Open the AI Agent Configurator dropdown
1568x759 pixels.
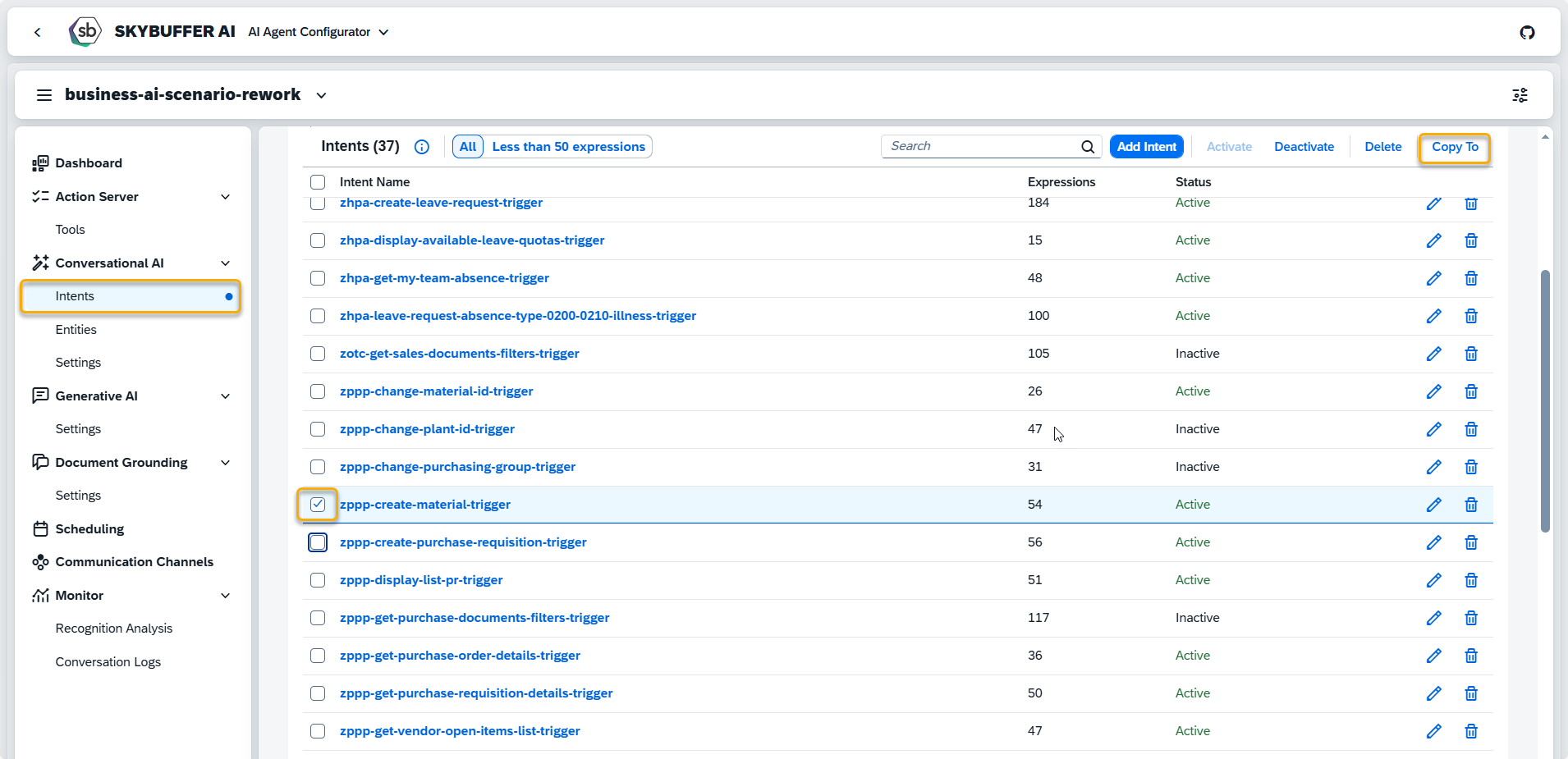tap(319, 32)
